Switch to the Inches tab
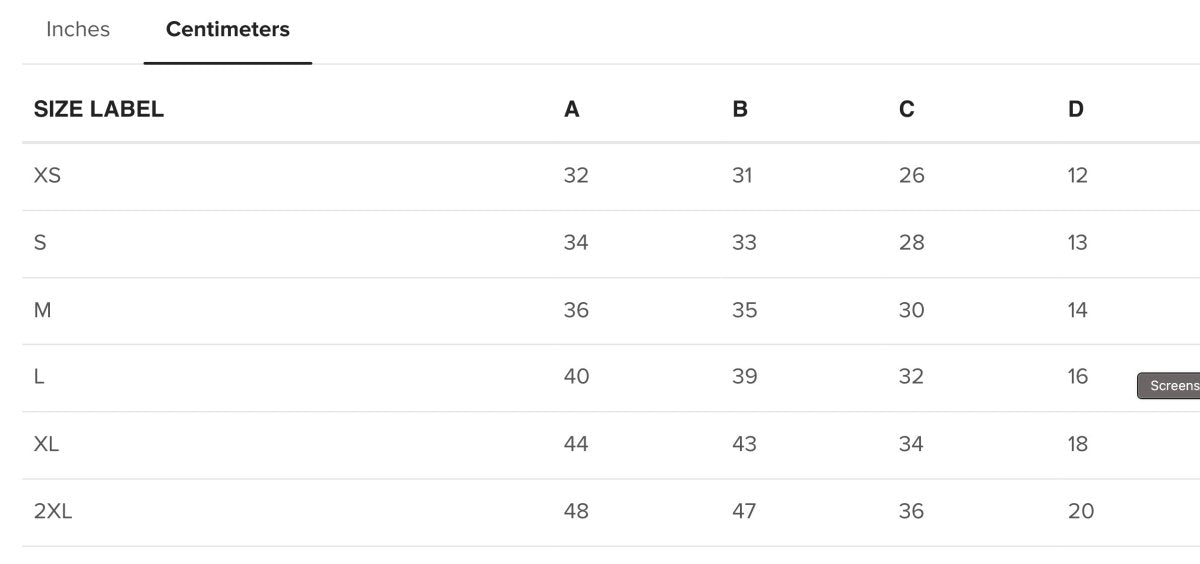1200x564 pixels. [78, 30]
